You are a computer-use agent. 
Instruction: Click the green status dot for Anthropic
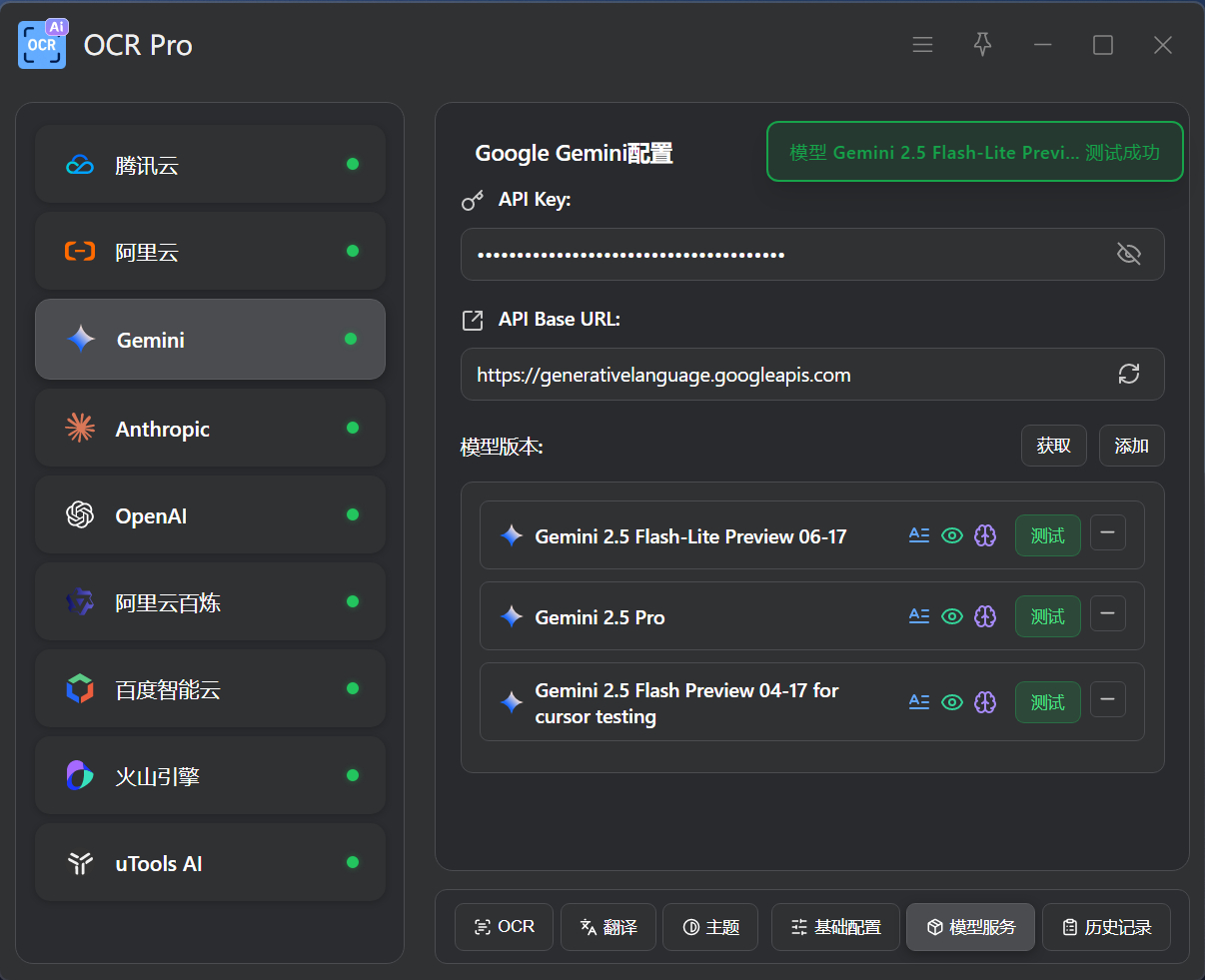coord(353,428)
